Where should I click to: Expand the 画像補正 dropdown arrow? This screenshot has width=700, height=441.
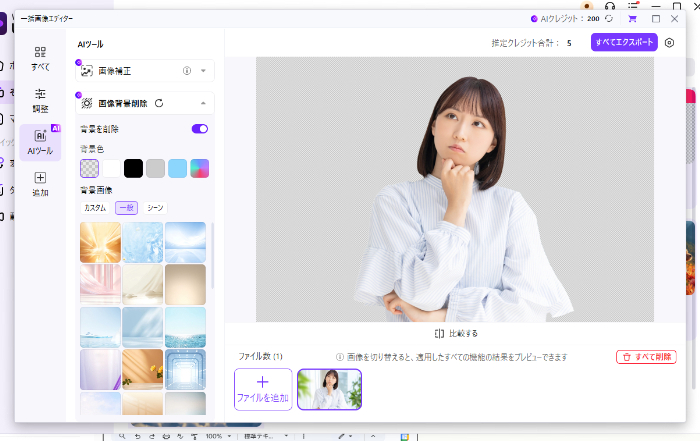(x=203, y=71)
